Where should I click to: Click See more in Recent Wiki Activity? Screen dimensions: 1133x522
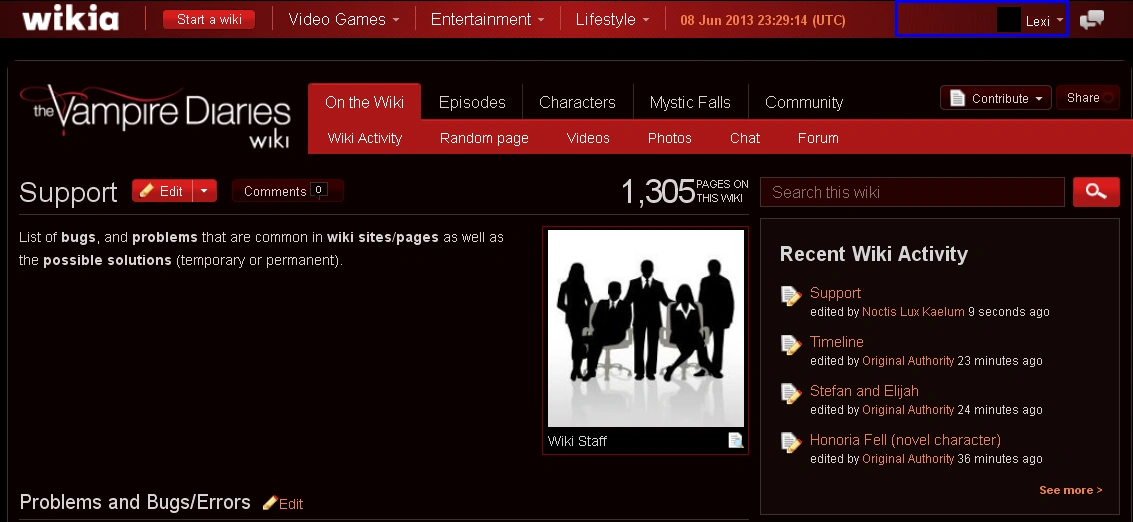tap(1071, 490)
